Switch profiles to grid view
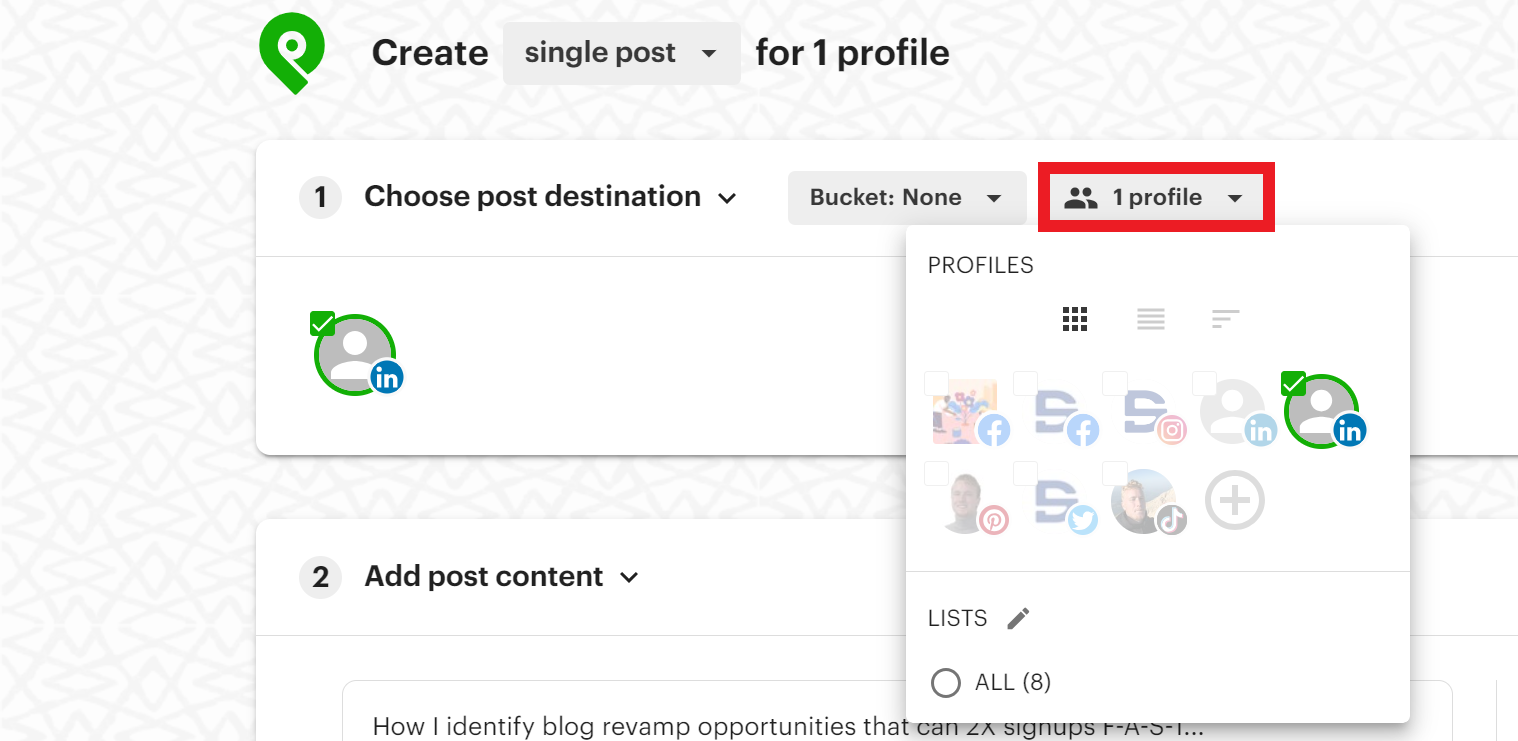This screenshot has height=741, width=1518. point(1075,318)
